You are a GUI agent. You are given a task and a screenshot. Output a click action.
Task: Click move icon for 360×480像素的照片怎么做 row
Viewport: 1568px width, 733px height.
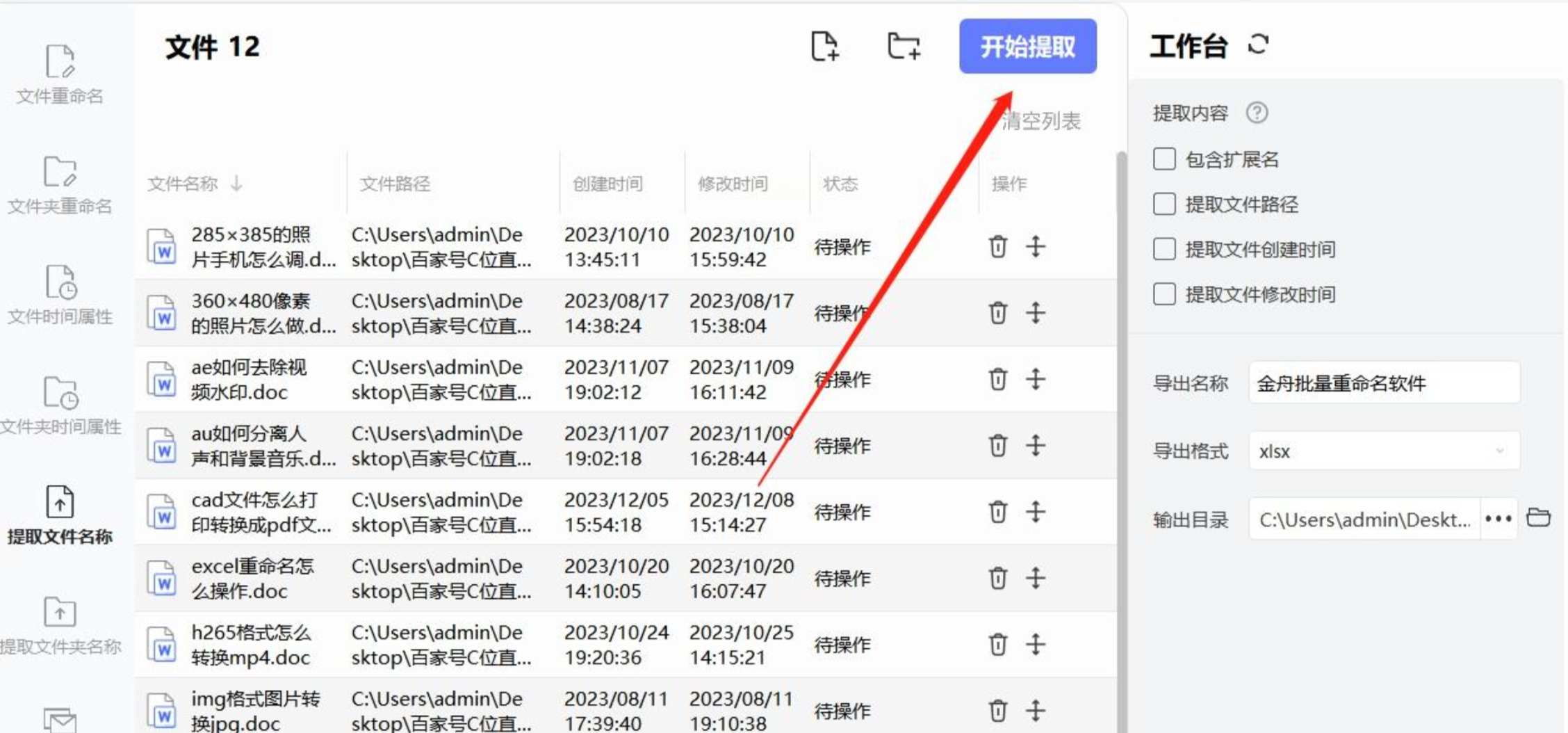1036,313
